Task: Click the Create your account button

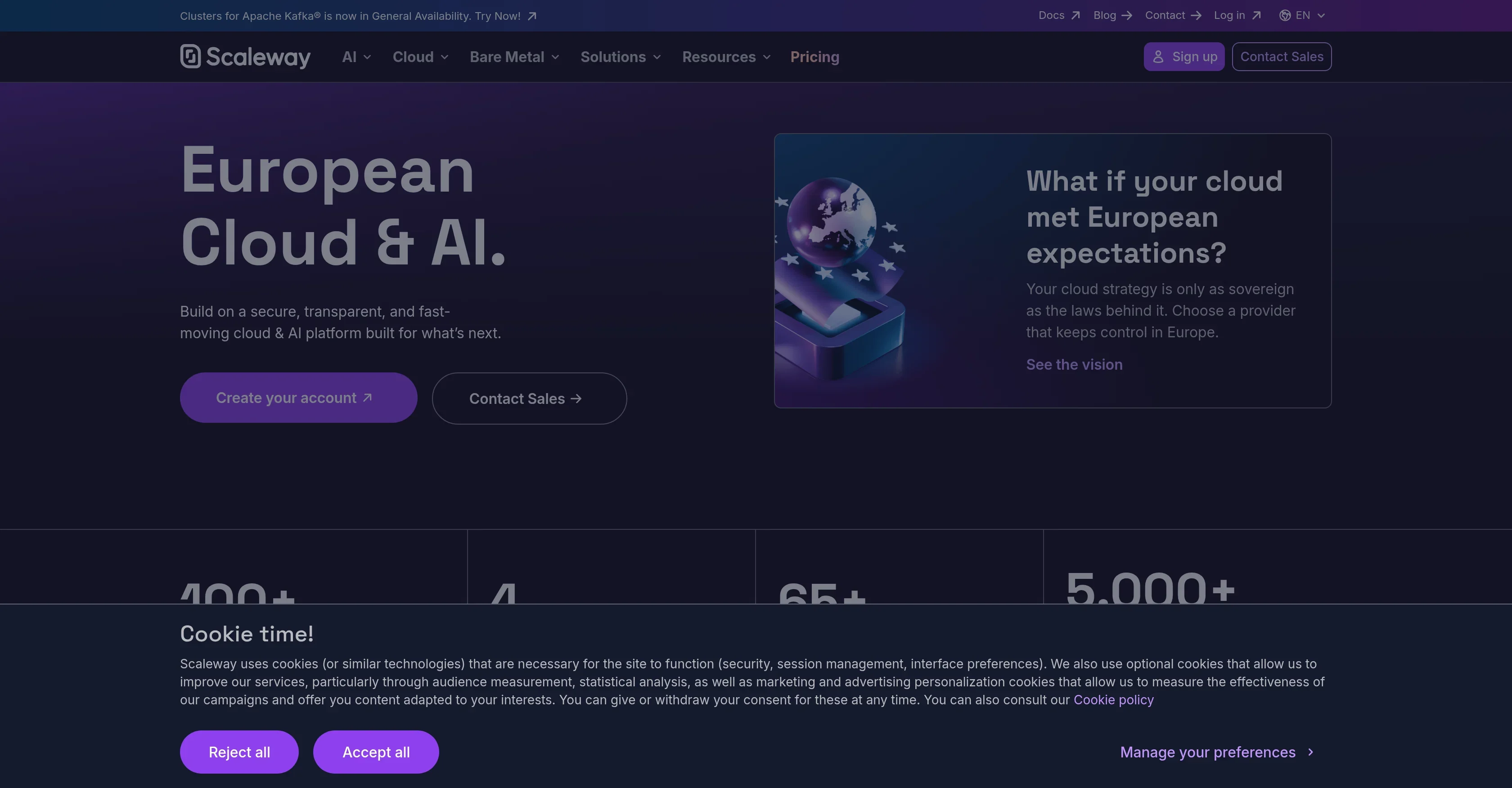Action: coord(298,397)
